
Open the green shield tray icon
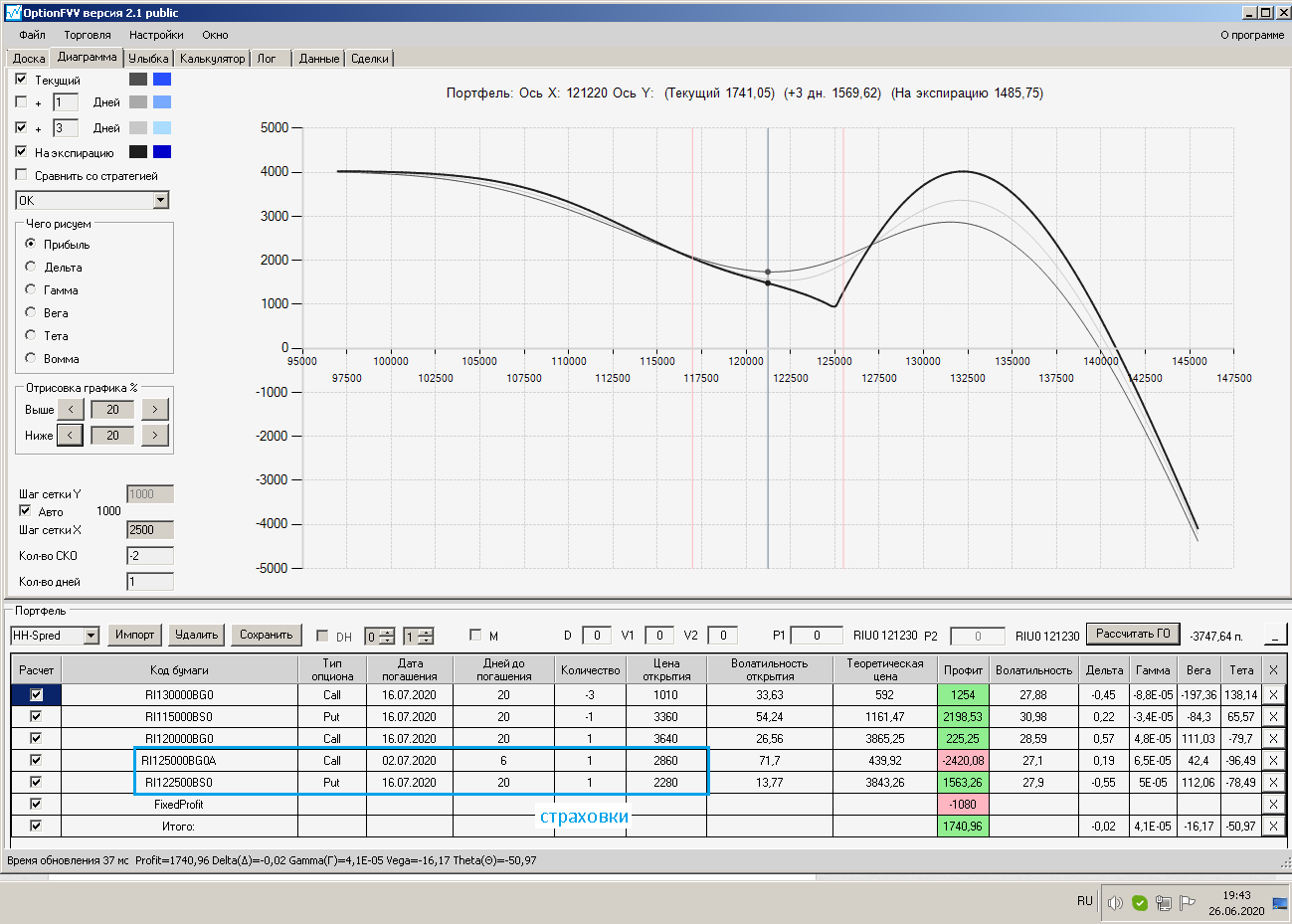tap(1140, 903)
